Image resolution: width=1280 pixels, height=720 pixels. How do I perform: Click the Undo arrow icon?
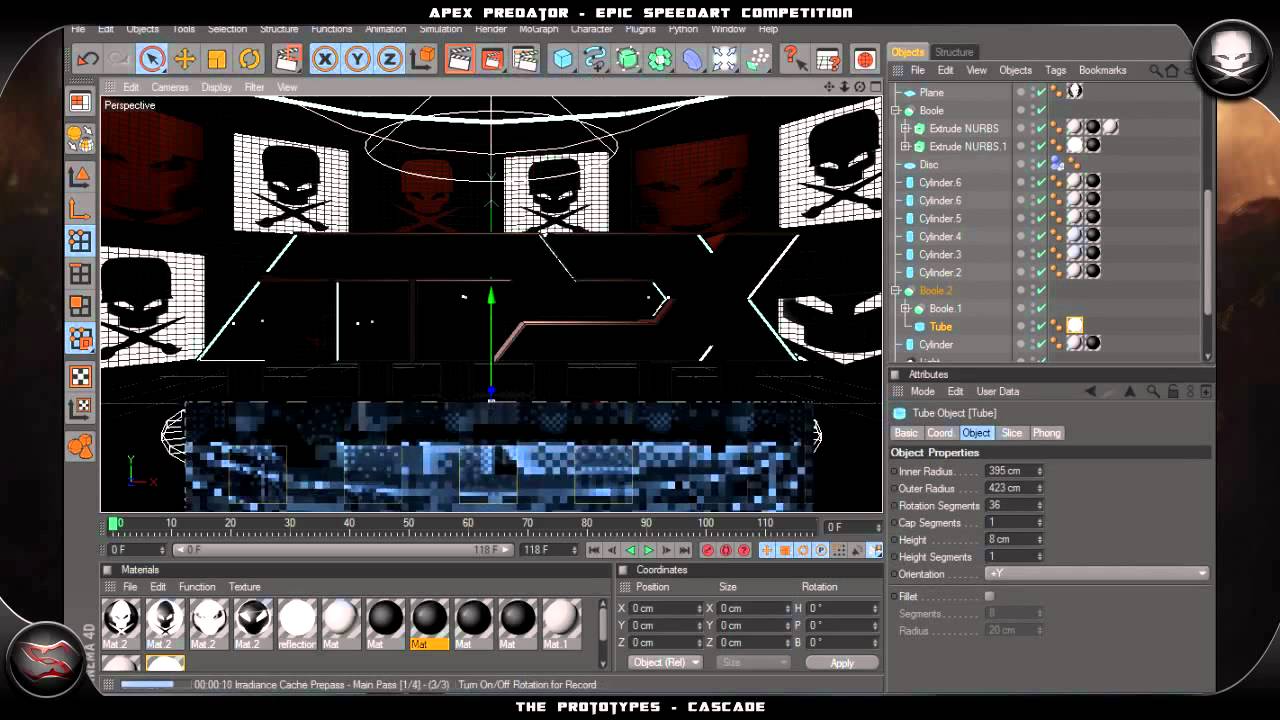[88, 59]
